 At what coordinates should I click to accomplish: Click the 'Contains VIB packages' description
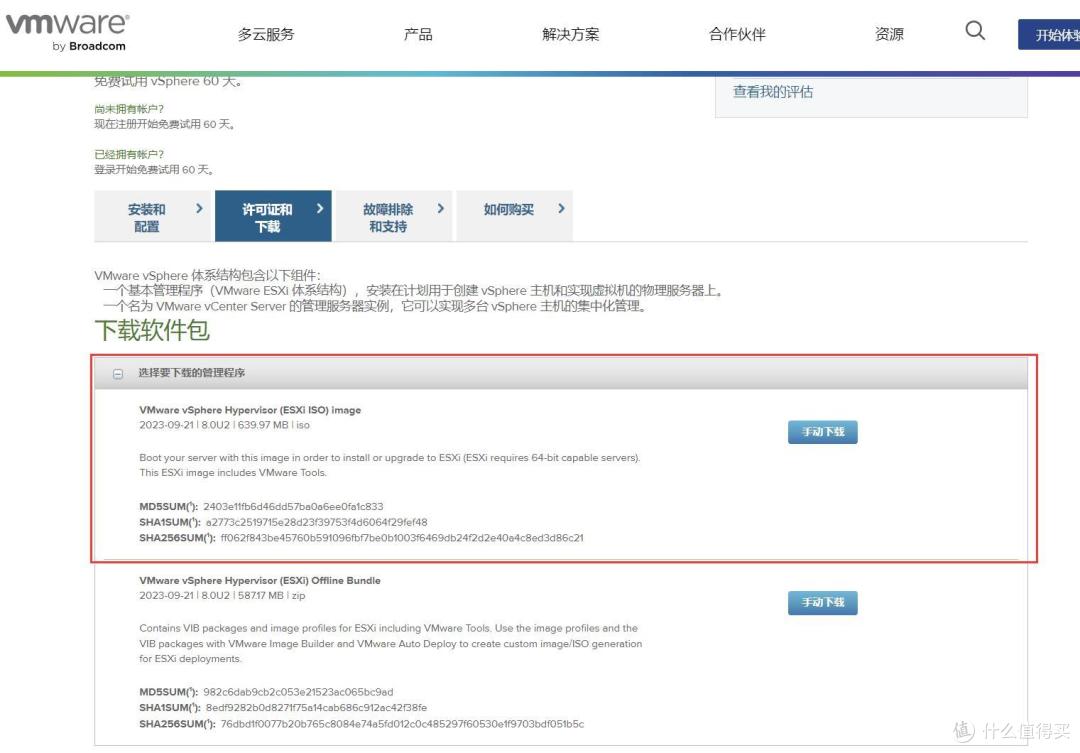[391, 643]
